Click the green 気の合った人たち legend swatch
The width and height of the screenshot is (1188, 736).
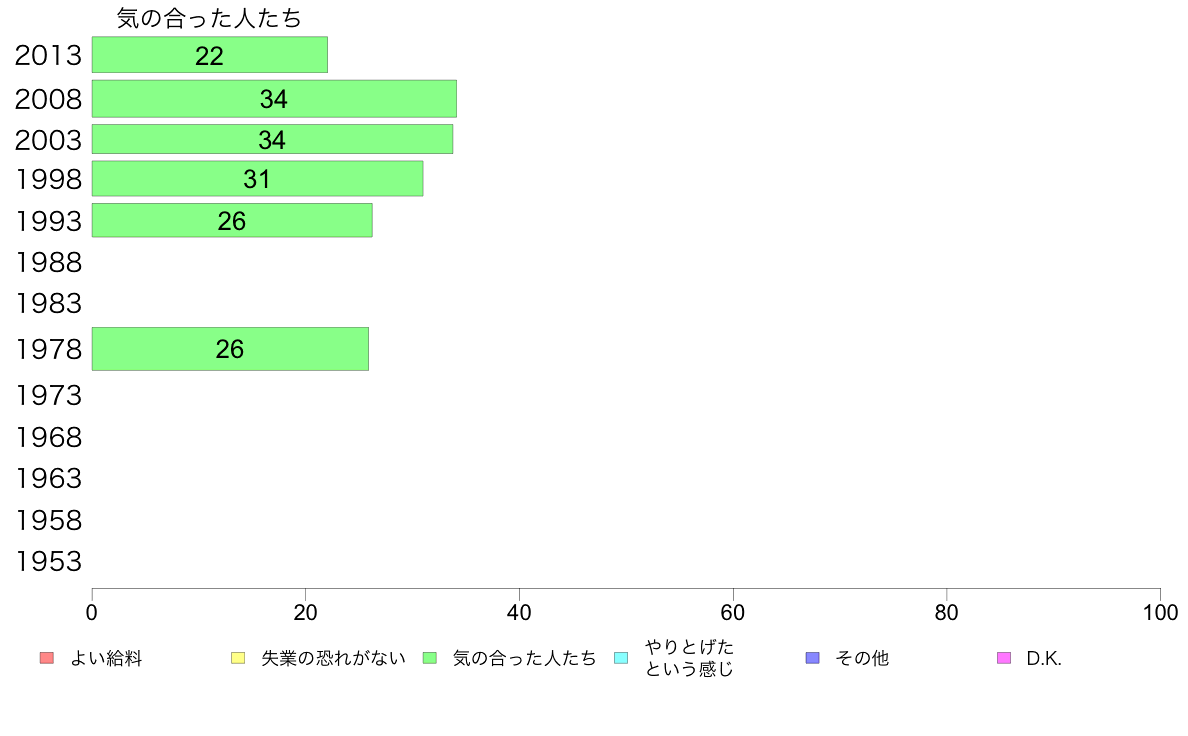[430, 658]
